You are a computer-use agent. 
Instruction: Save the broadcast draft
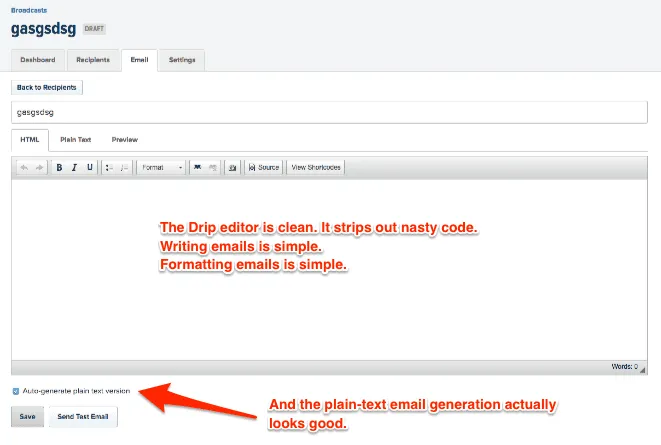coord(27,417)
